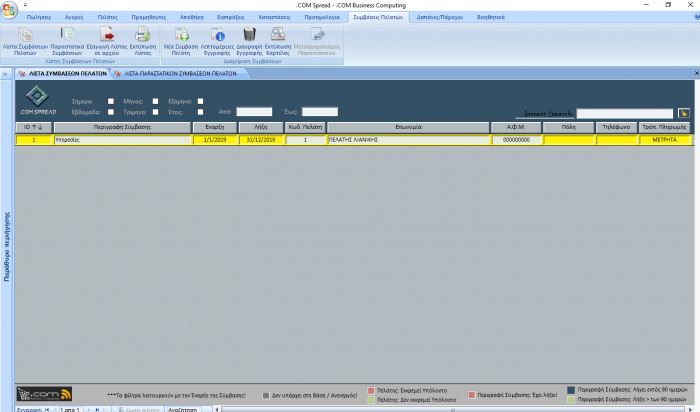Toggle the Σήμερα filter checkbox
The height and width of the screenshot is (412, 700).
111,101
